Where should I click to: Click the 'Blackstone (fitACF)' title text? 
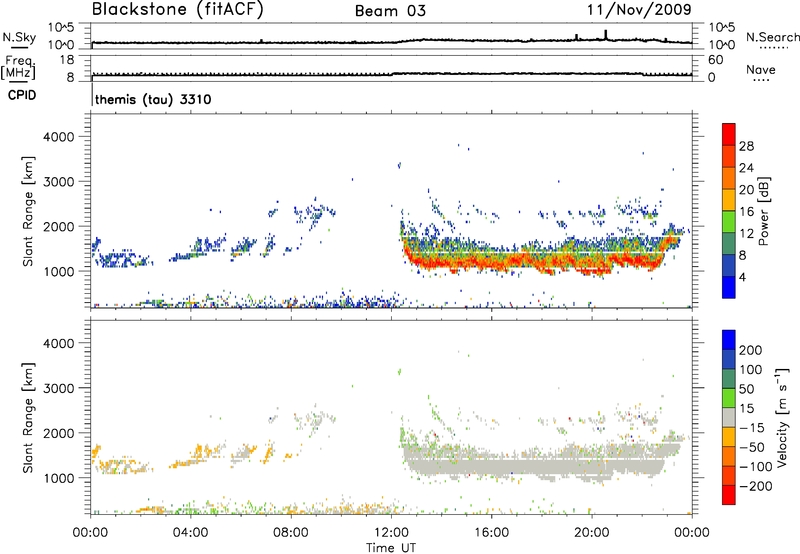coord(178,9)
